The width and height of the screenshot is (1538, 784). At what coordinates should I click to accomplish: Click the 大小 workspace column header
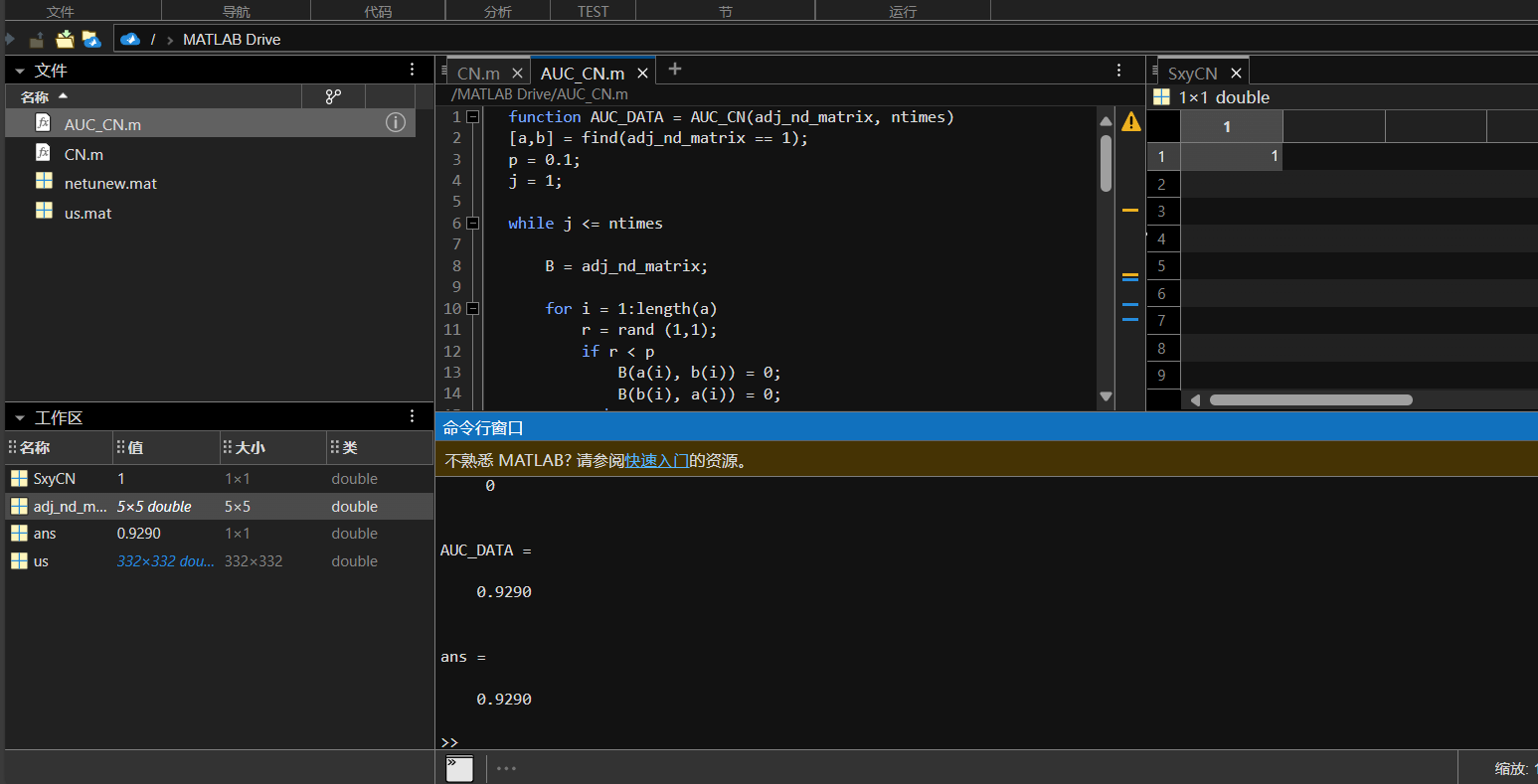click(x=273, y=448)
